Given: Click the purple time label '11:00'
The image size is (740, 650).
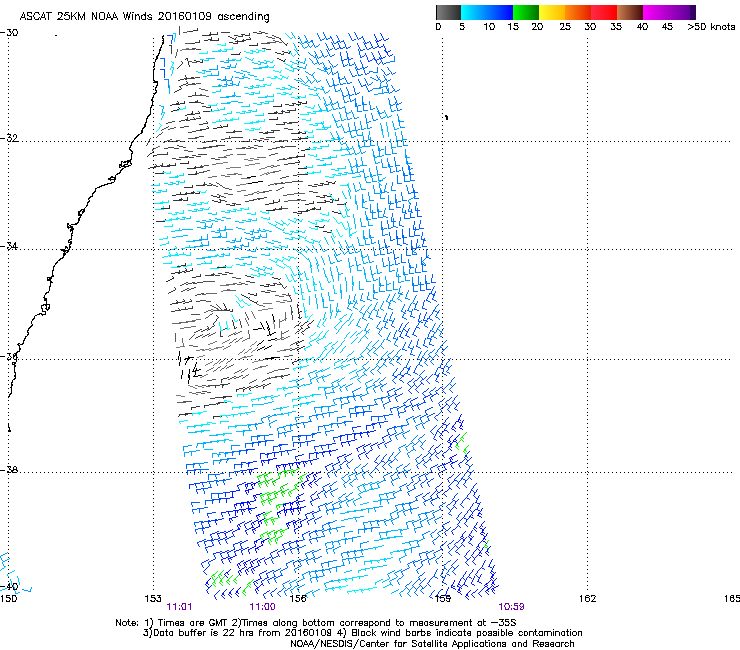Looking at the screenshot, I should [262, 607].
